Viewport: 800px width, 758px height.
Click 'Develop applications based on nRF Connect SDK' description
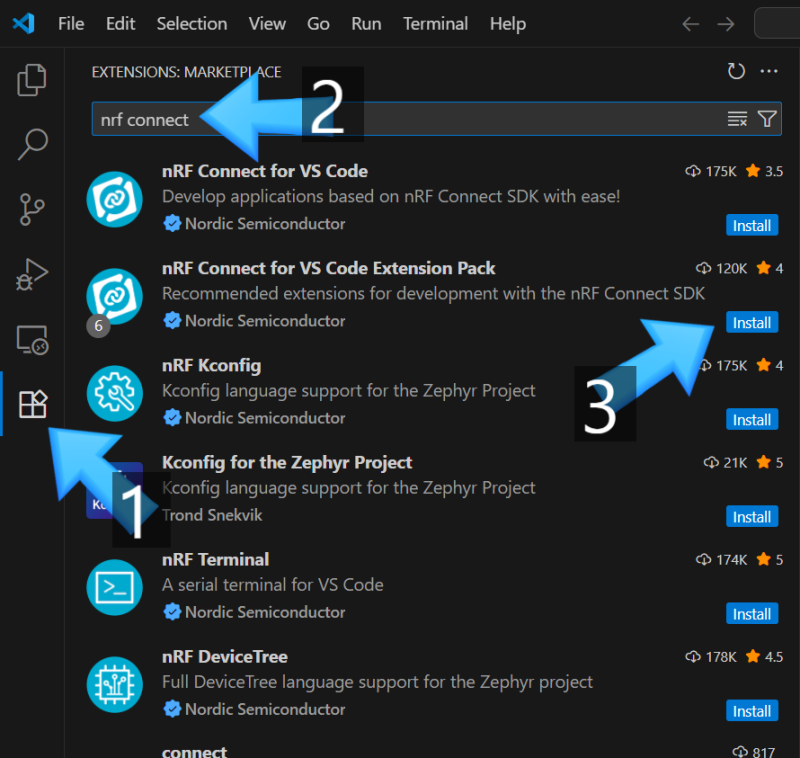coord(391,196)
